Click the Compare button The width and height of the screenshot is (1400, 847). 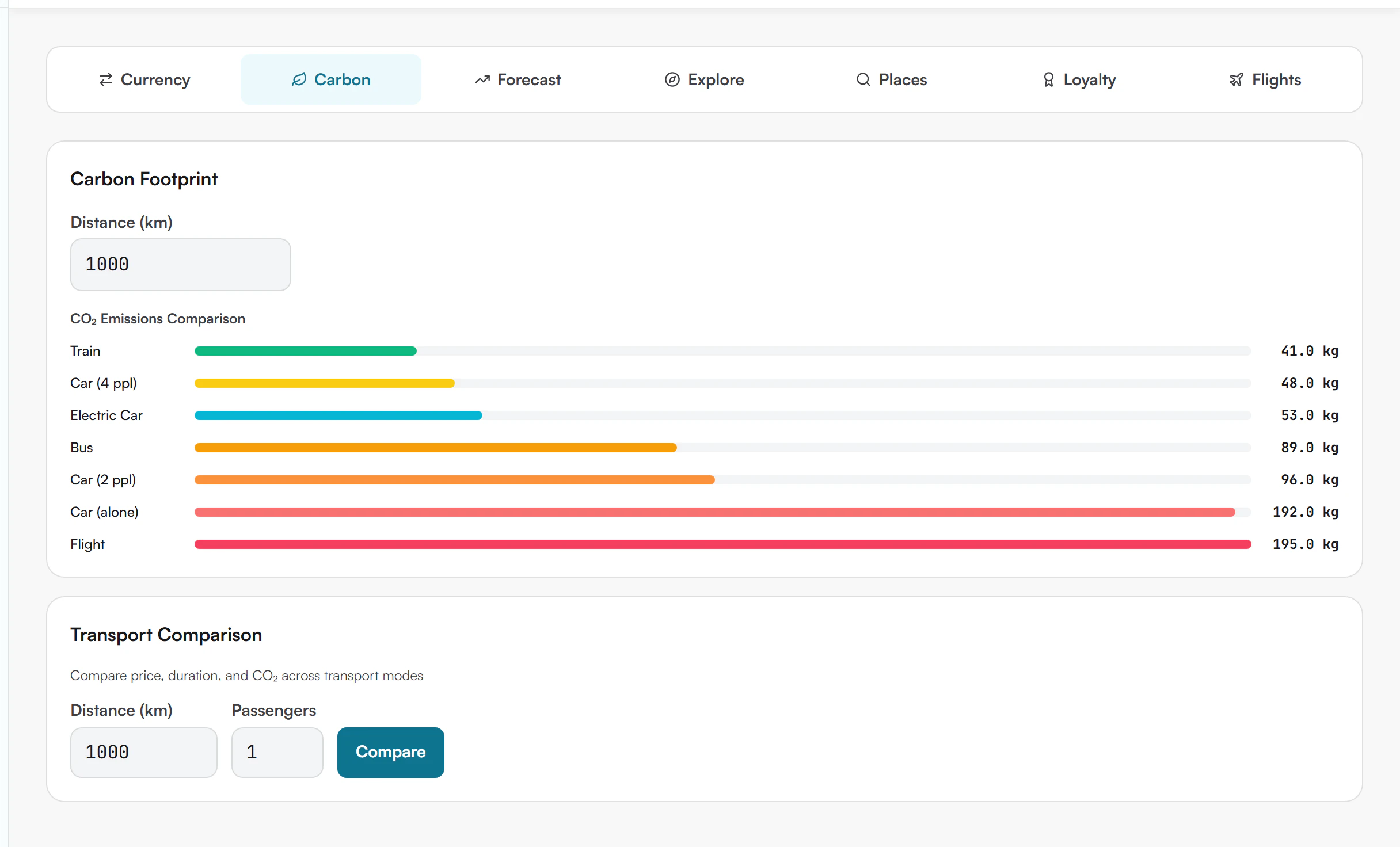click(x=390, y=752)
